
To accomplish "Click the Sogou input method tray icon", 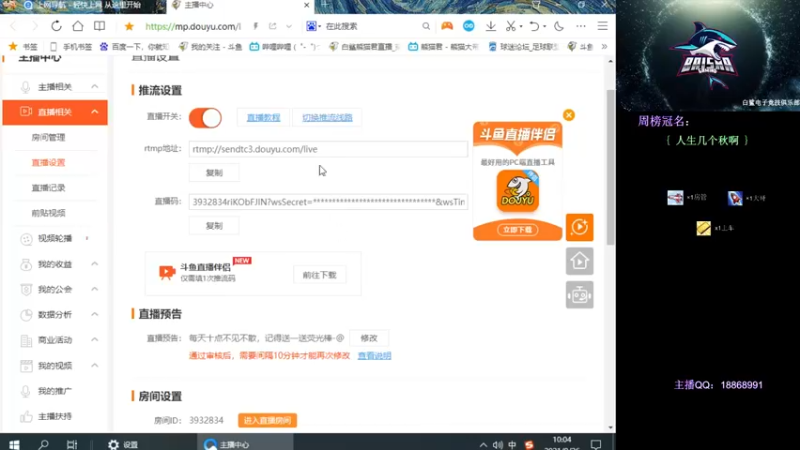I will click(x=529, y=445).
